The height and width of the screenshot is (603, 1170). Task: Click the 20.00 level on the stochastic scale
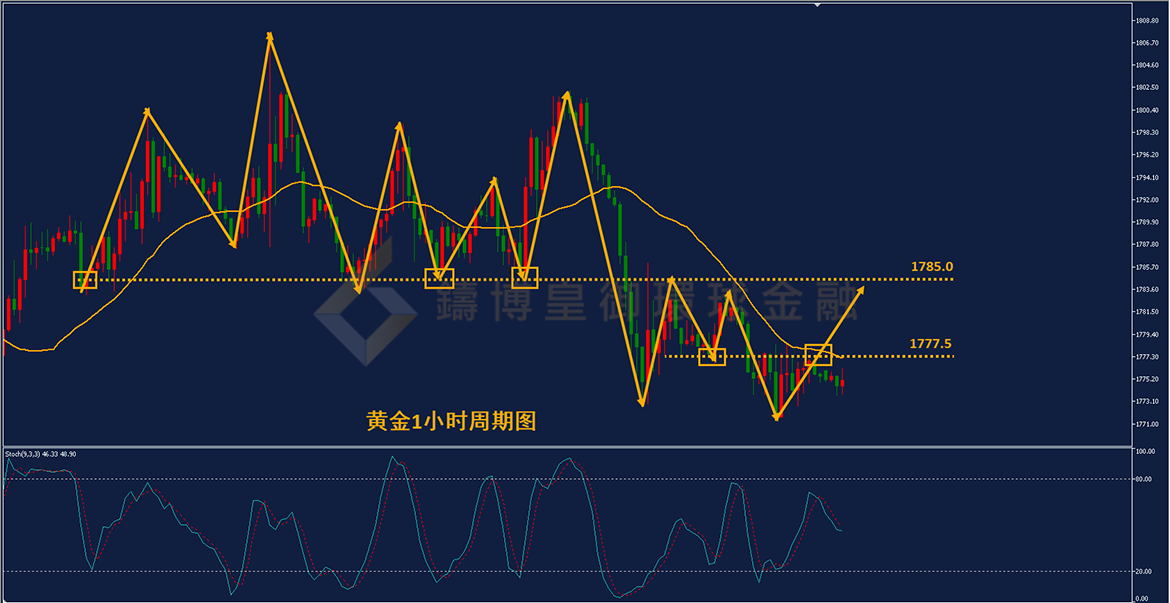tap(1143, 572)
